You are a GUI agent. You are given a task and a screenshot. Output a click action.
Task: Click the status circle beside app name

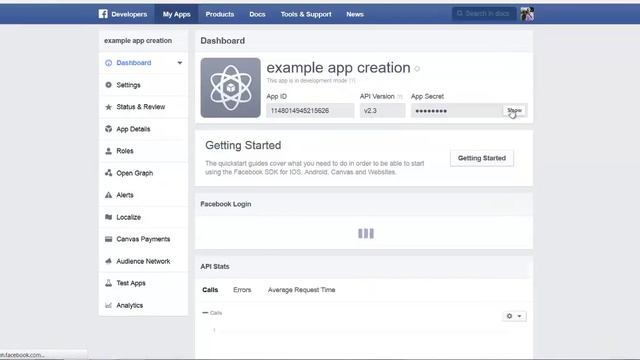[417, 69]
